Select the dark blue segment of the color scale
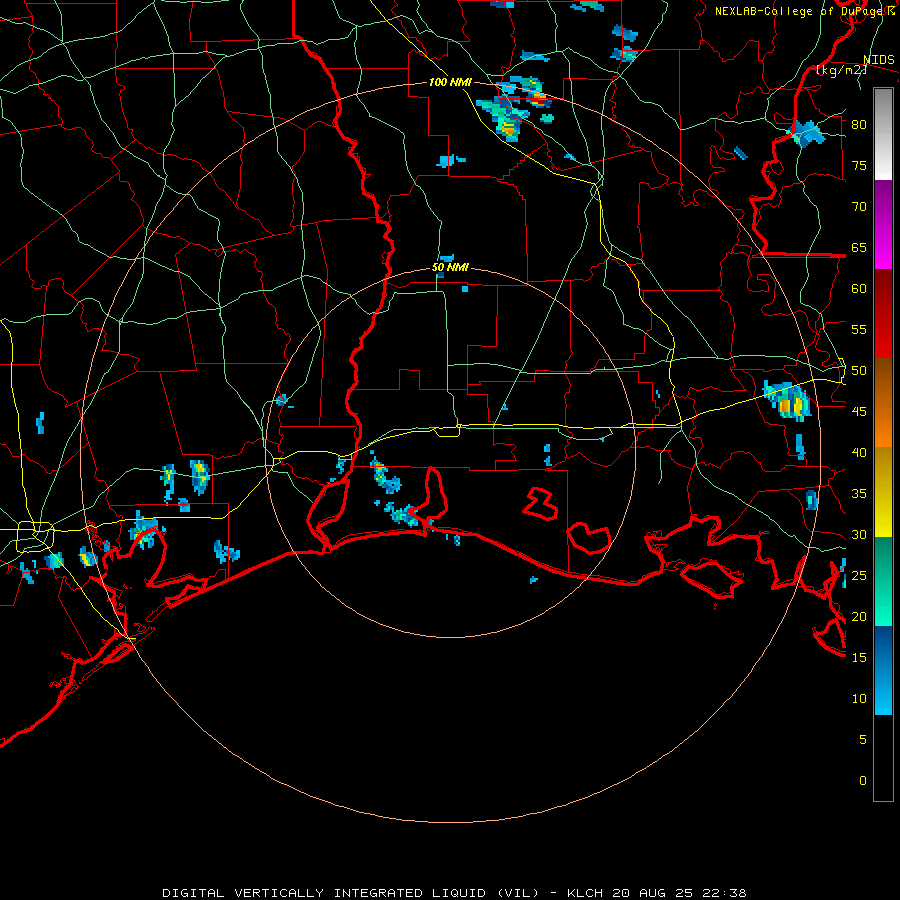 pos(883,670)
